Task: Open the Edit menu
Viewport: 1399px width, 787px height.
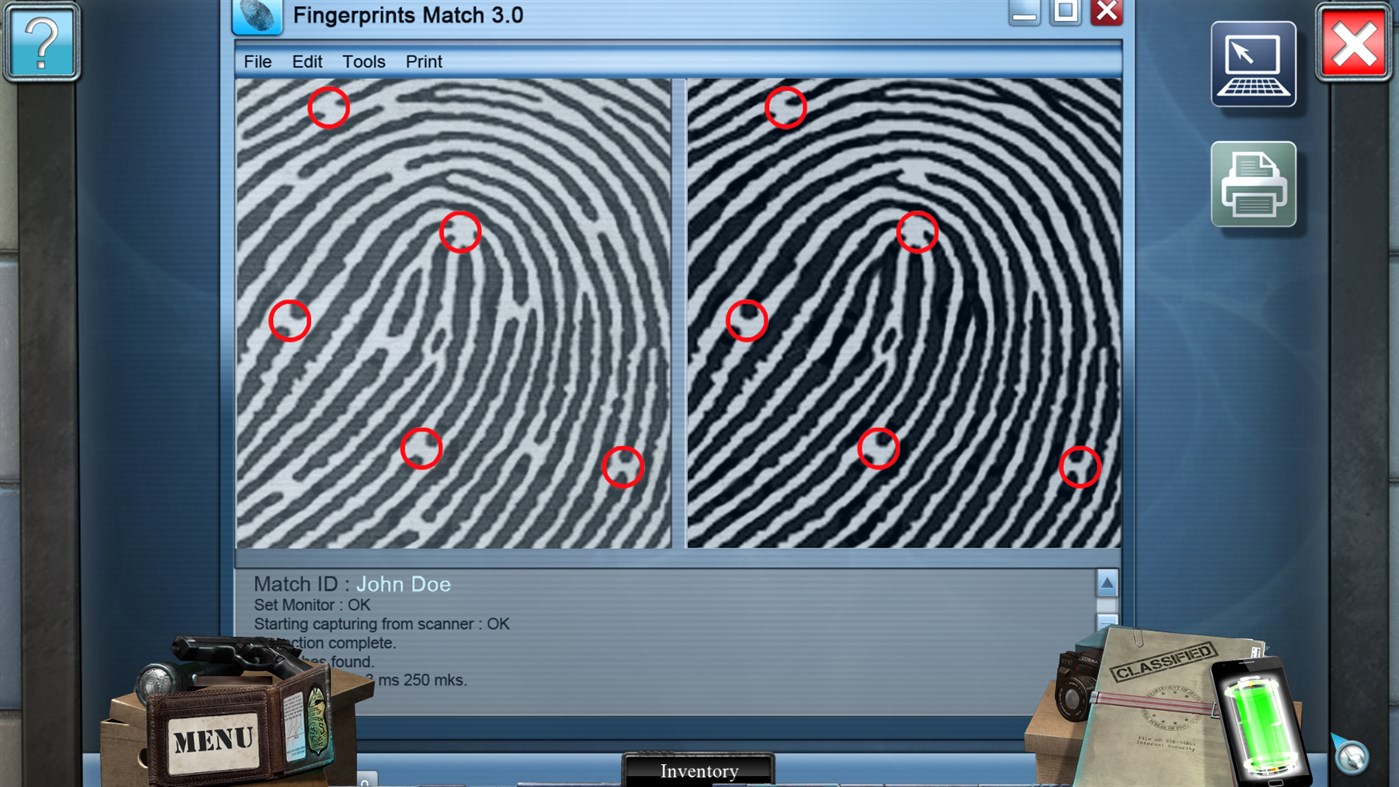Action: point(306,61)
